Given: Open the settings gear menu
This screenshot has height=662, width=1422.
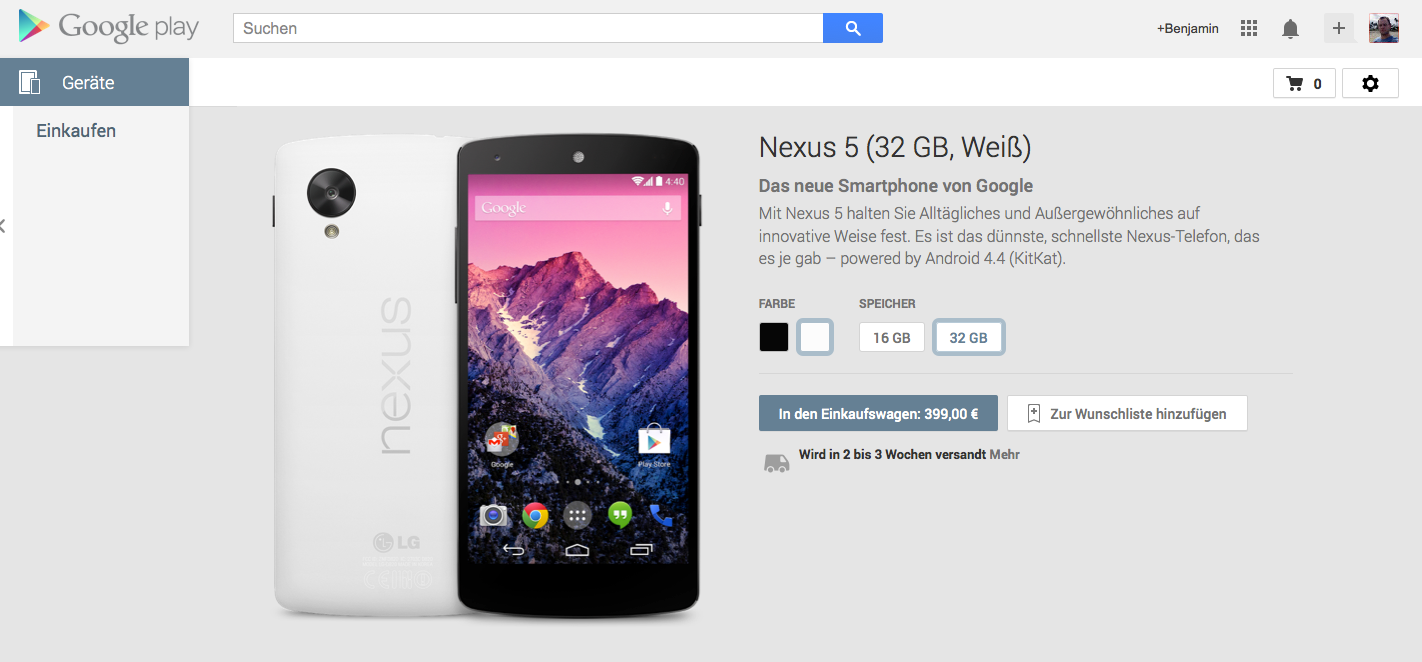Looking at the screenshot, I should point(1370,83).
